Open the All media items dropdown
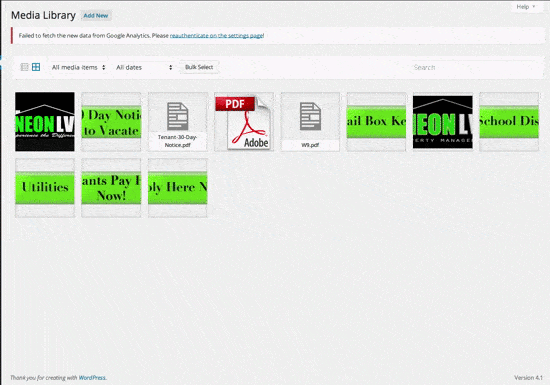Image resolution: width=550 pixels, height=385 pixels. (78, 67)
